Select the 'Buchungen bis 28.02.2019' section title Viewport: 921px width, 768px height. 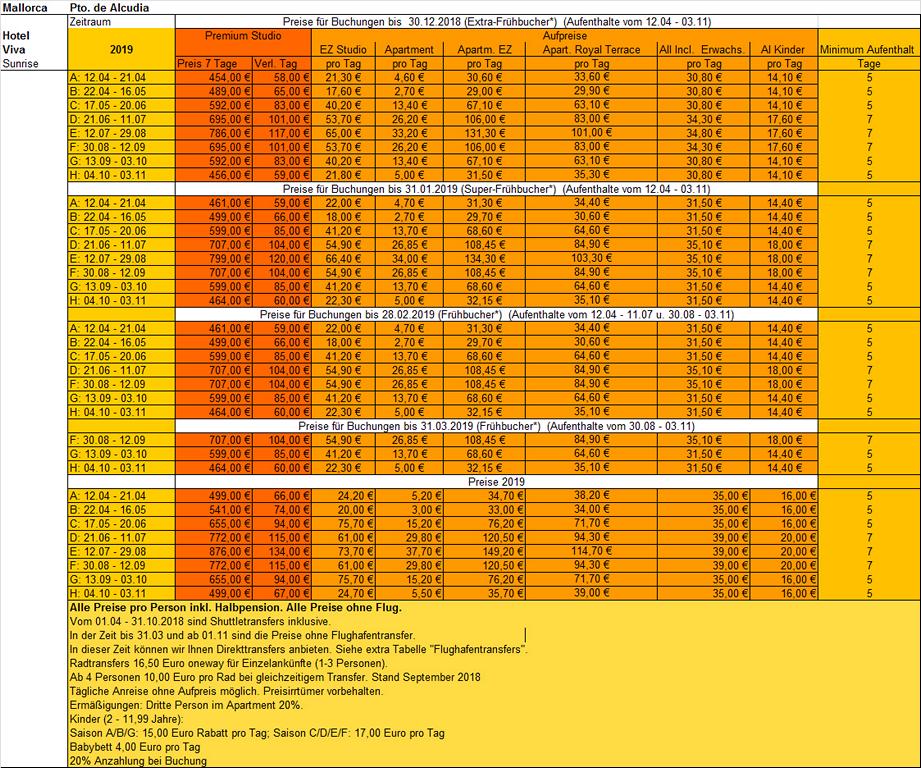pos(496,315)
